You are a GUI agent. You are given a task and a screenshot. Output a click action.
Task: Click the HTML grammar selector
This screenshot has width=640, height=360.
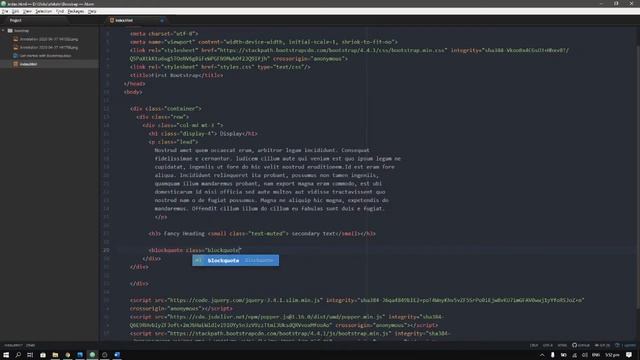(x=562, y=345)
